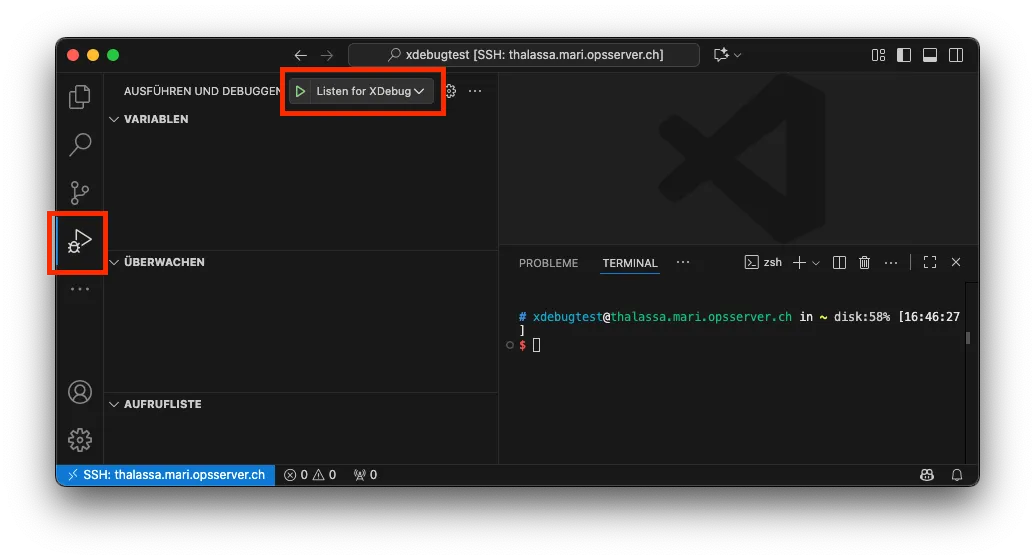Screen dimensions: 1035x560
Task: Open the Manage gear in activity bar
Action: [x=80, y=440]
